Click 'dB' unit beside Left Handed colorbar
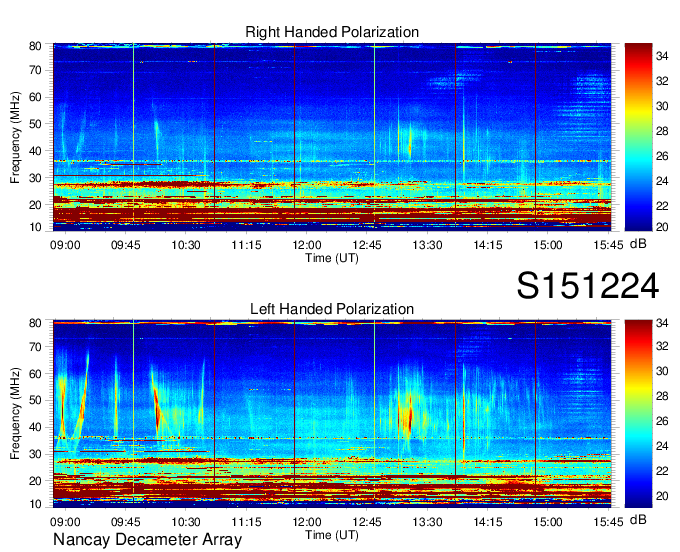The width and height of the screenshot is (680, 552). [x=638, y=519]
